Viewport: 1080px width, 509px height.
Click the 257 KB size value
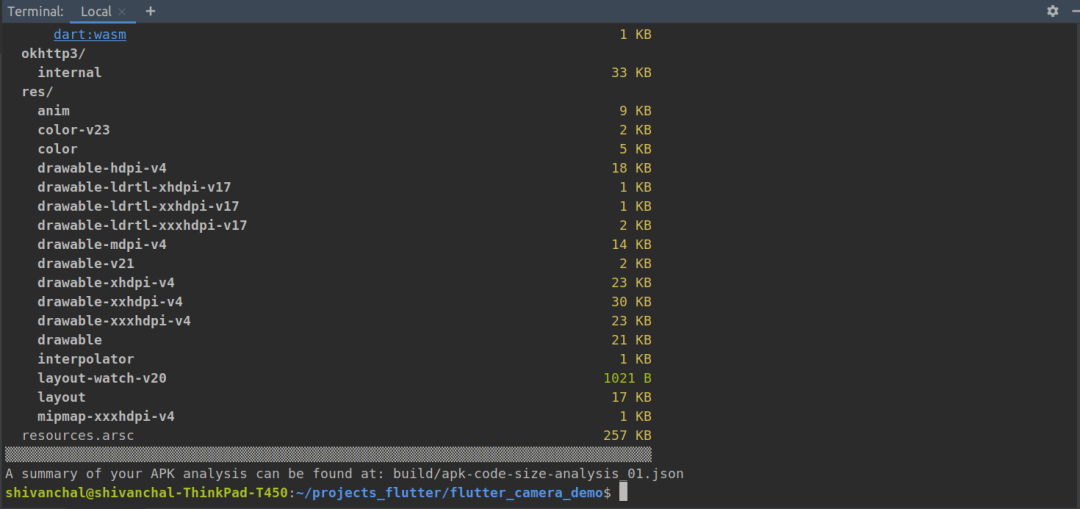pyautogui.click(x=627, y=436)
